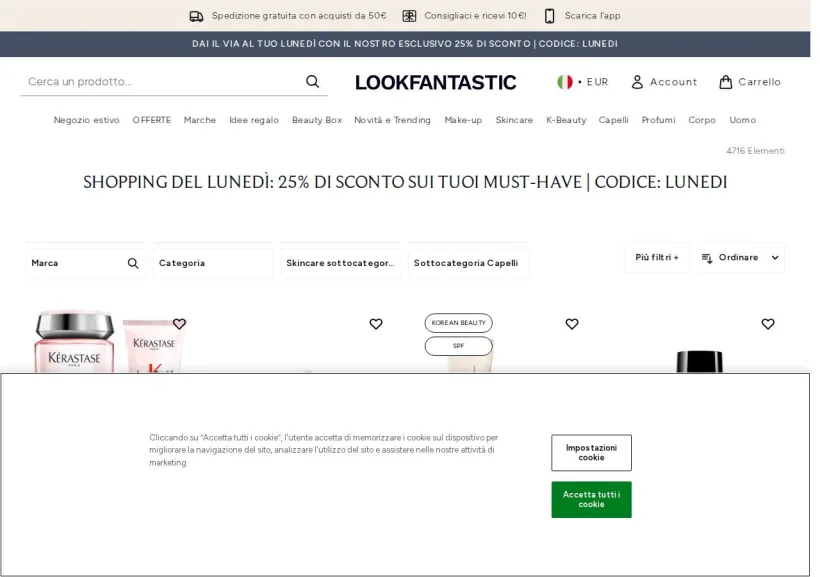Image resolution: width=820 pixels, height=577 pixels.
Task: Open Uomo menu item
Action: pyautogui.click(x=743, y=120)
